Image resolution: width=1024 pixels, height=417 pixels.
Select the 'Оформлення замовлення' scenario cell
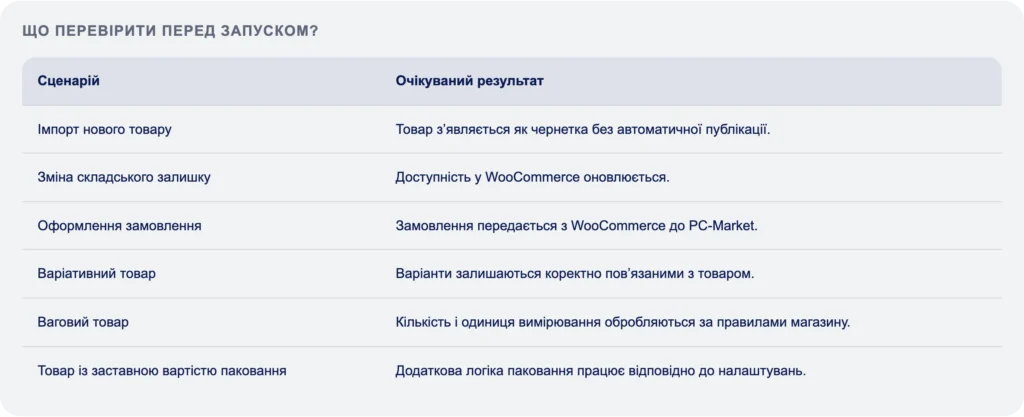click(x=120, y=226)
